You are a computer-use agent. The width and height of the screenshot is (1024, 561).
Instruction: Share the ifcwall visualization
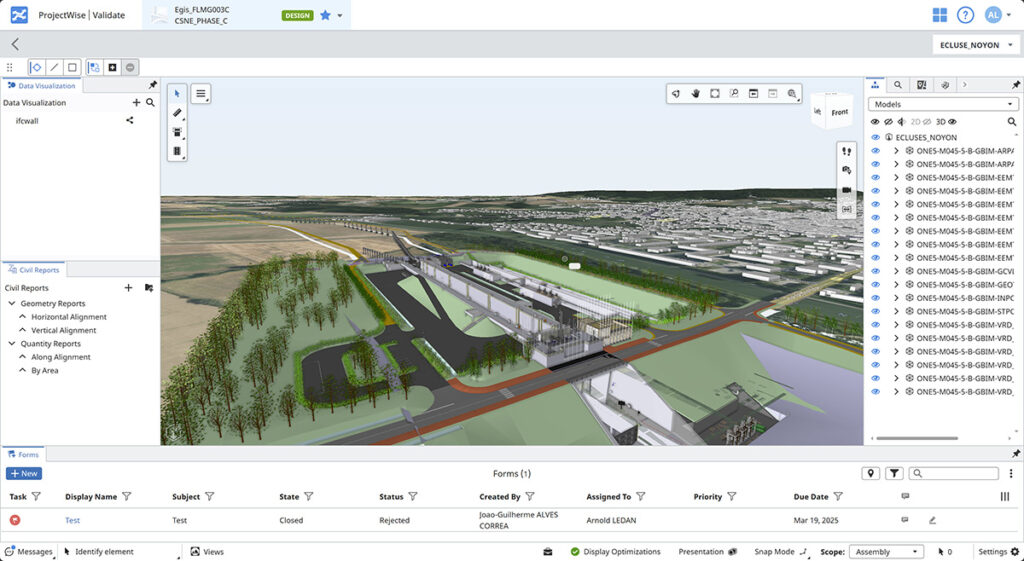point(129,120)
